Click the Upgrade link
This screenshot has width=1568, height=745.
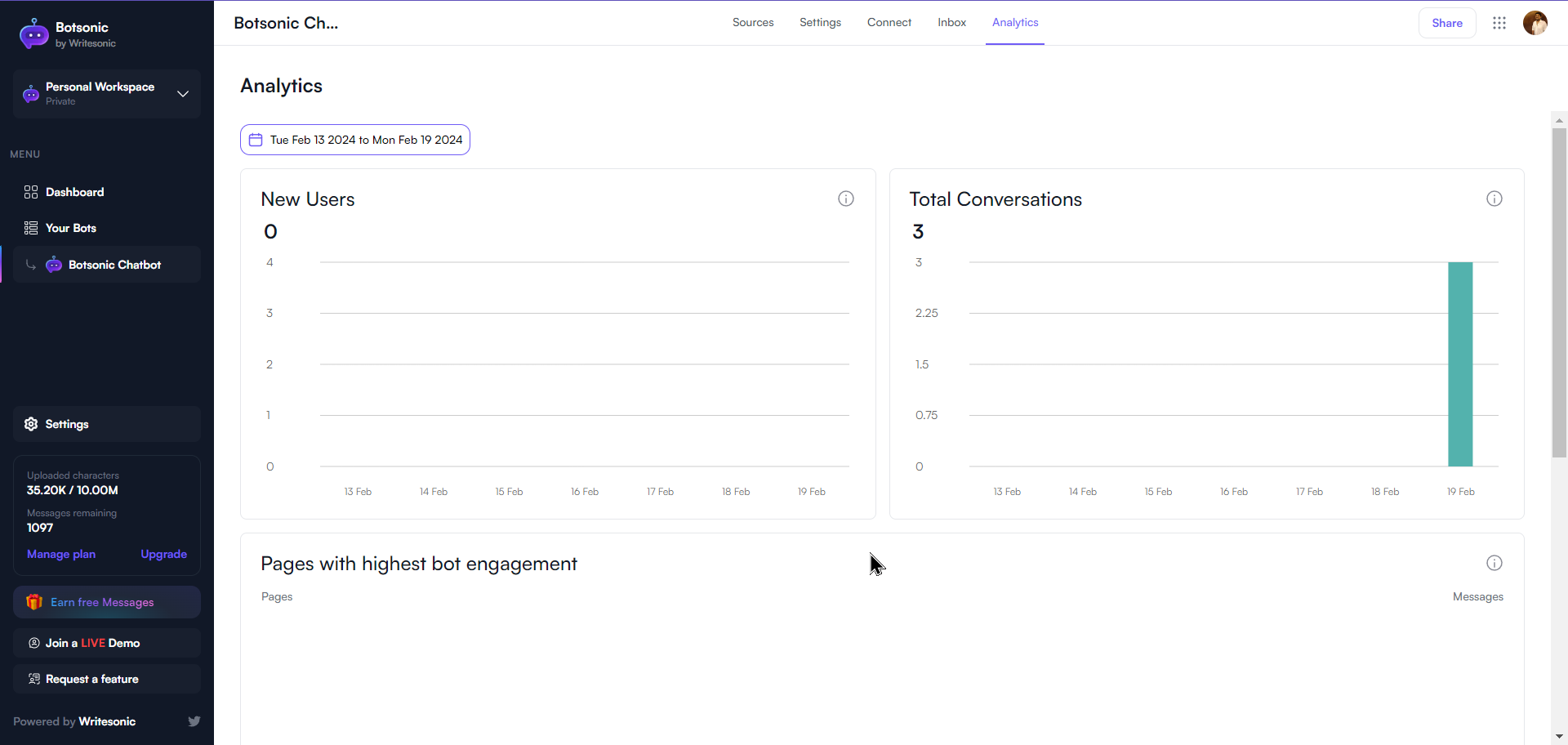tap(163, 554)
